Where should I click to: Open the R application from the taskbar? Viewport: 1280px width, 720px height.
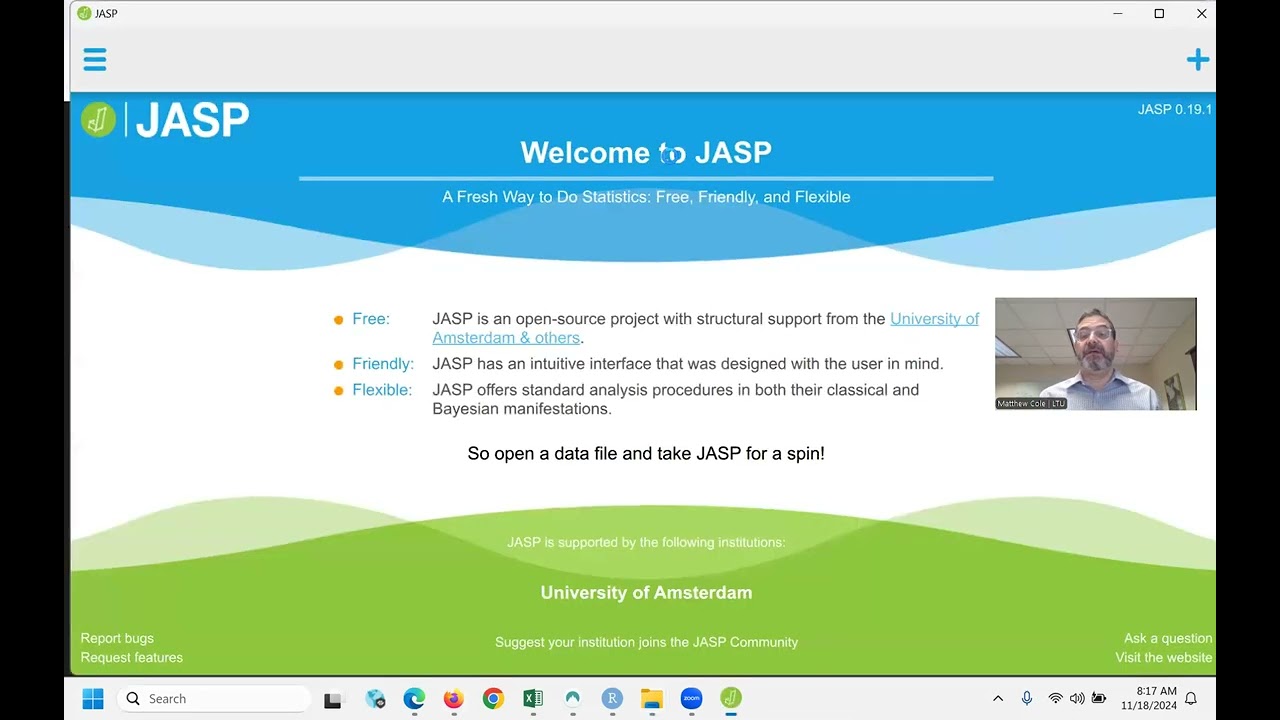(x=612, y=699)
